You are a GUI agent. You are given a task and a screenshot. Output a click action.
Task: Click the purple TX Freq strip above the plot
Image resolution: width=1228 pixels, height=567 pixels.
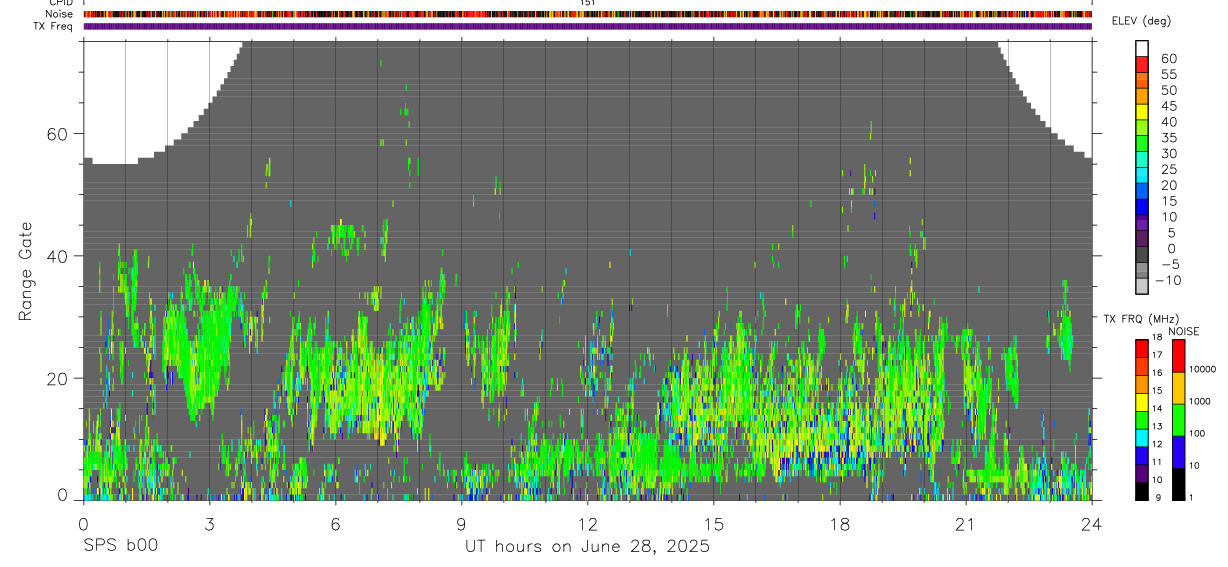pyautogui.click(x=587, y=26)
